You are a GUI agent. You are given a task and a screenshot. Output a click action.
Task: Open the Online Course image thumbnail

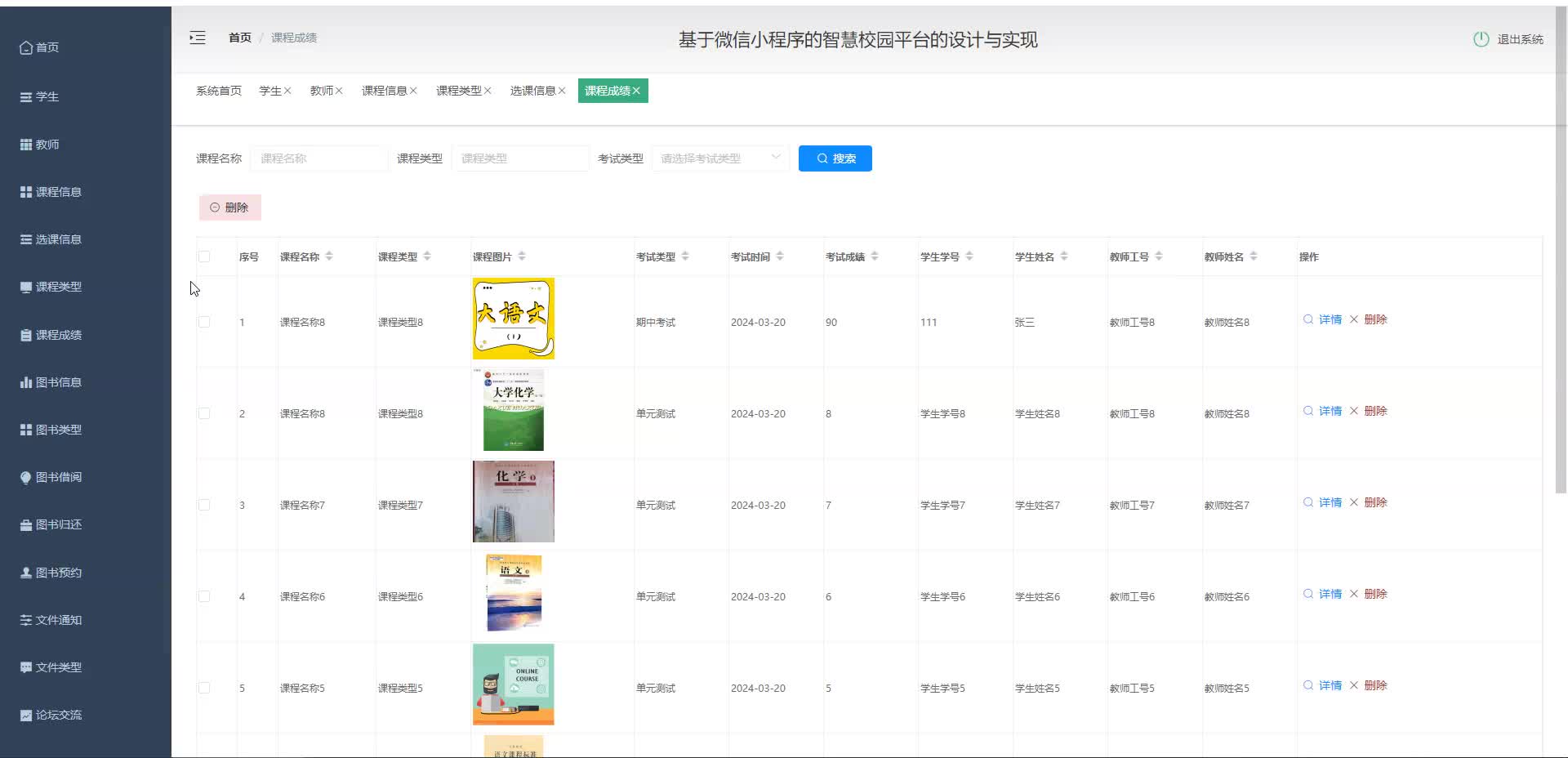[x=514, y=684]
